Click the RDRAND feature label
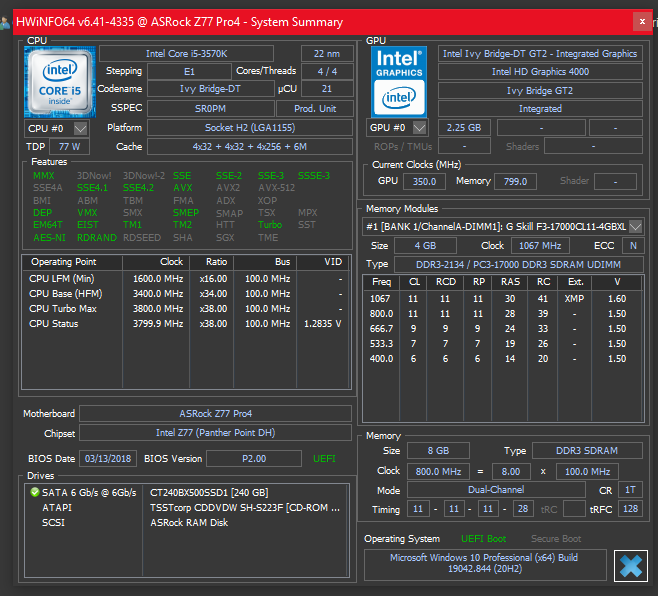 [97, 238]
